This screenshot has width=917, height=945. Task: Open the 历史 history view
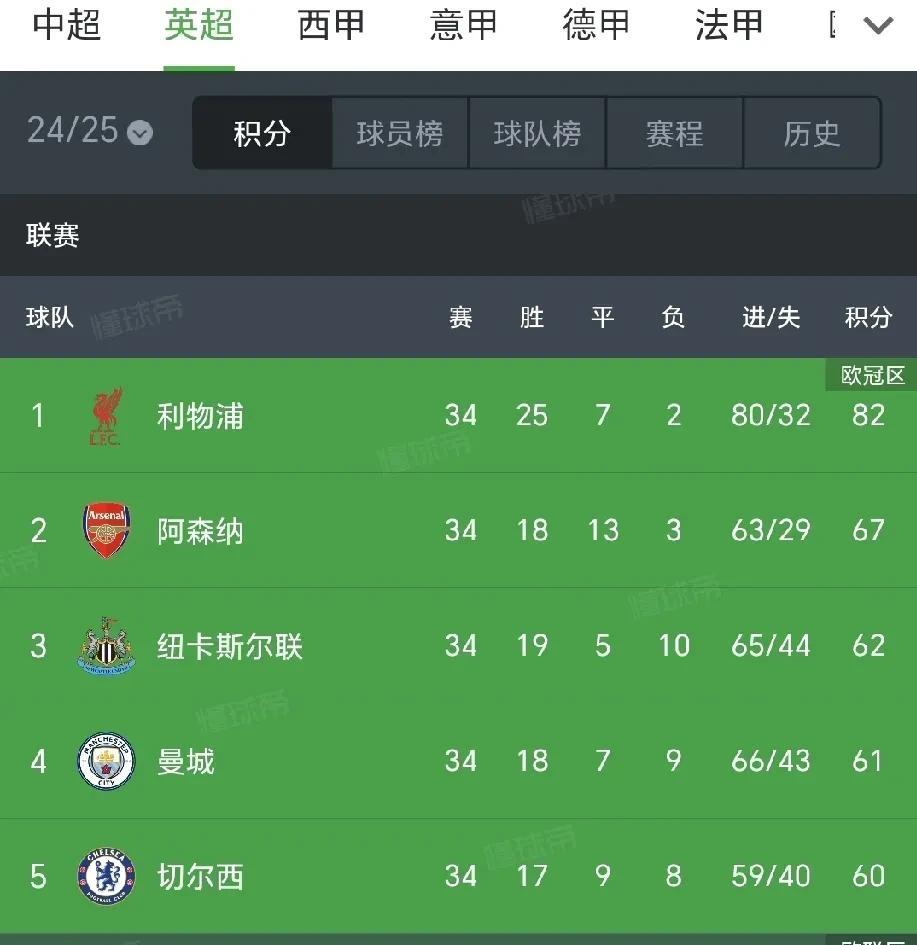[x=812, y=133]
